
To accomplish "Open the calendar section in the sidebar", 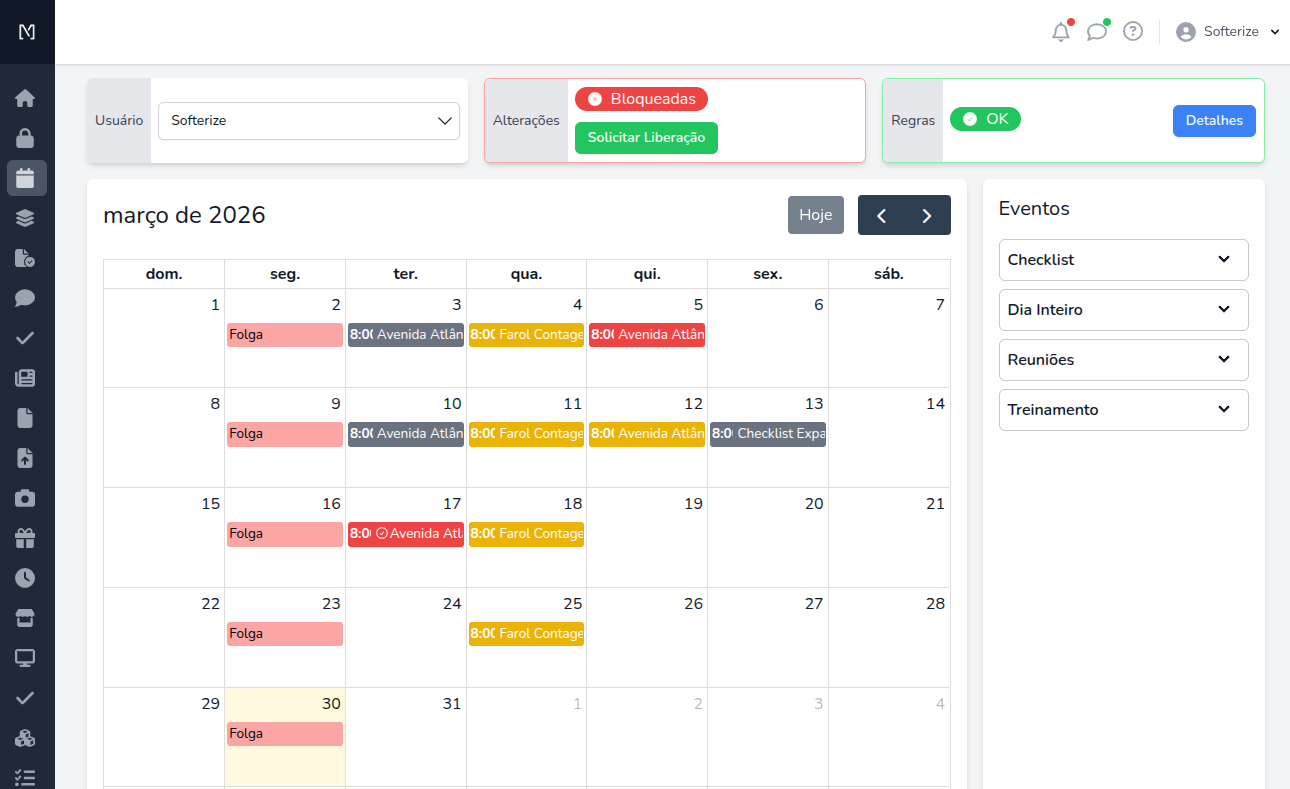I will pyautogui.click(x=26, y=178).
